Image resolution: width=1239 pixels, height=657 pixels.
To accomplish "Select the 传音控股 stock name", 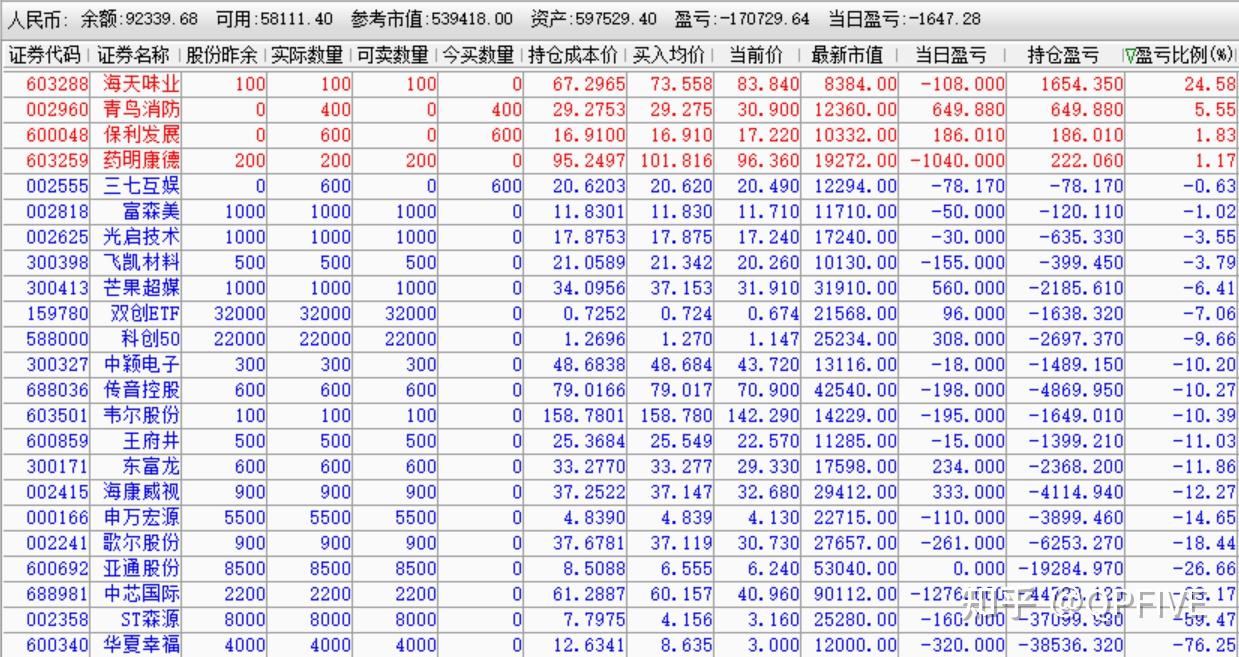I will coord(142,390).
